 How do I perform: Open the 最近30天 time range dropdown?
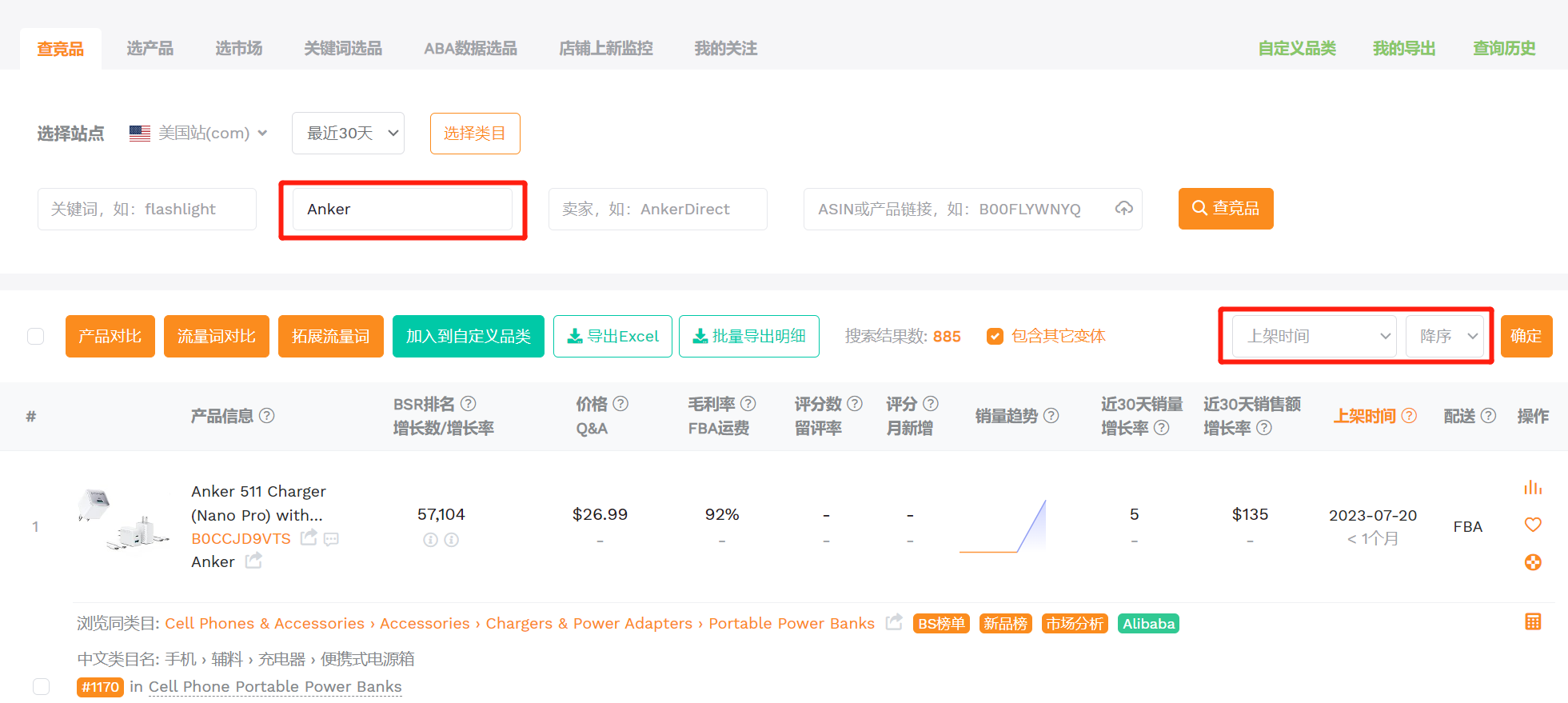[x=348, y=133]
